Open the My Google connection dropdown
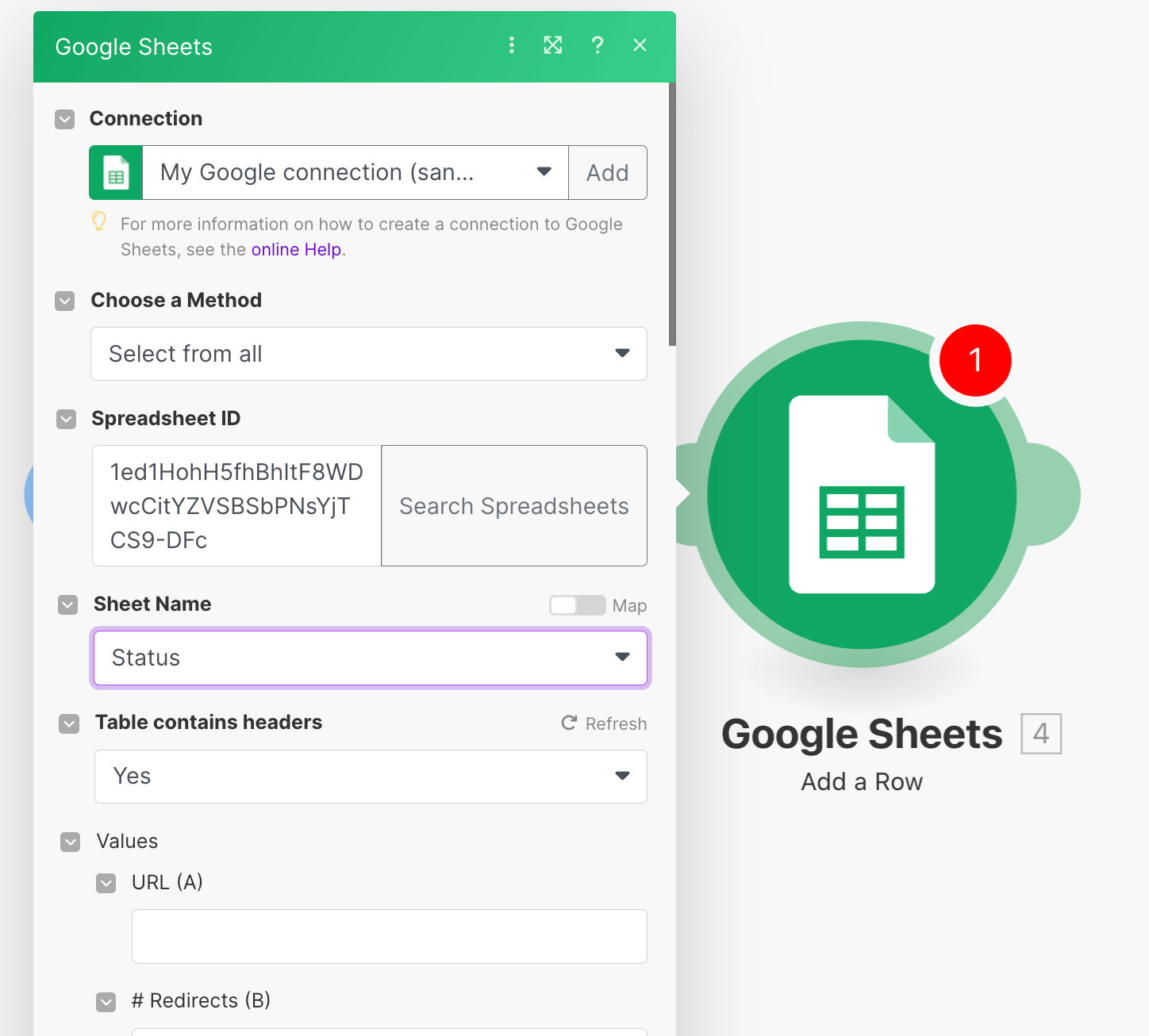The height and width of the screenshot is (1036, 1149). tap(355, 172)
